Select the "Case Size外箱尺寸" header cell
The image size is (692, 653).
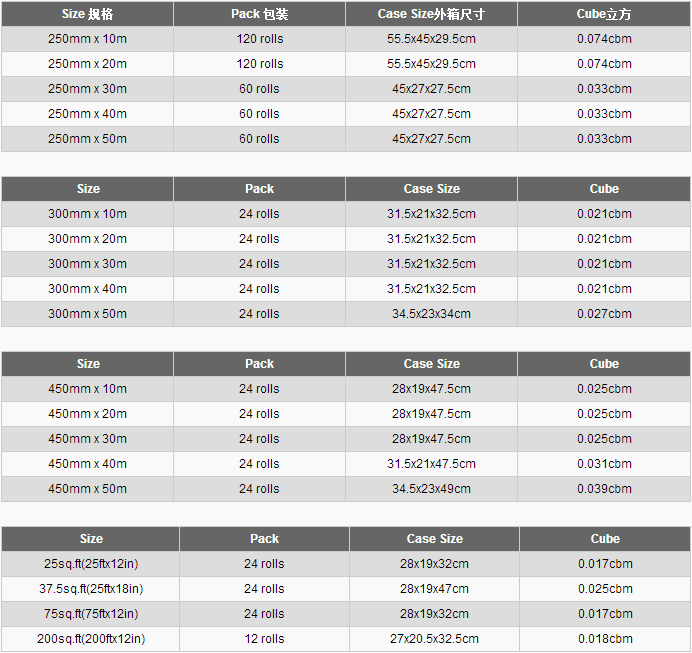(x=431, y=14)
